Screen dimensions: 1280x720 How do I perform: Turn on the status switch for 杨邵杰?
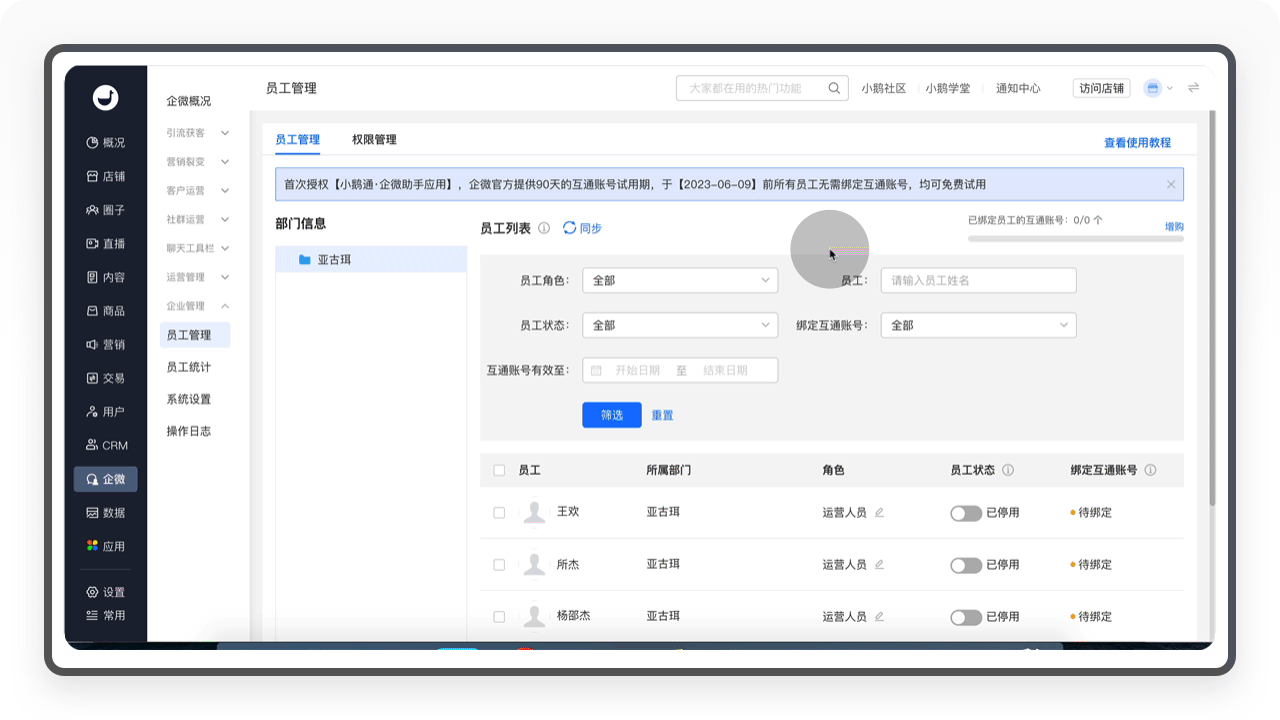(x=966, y=617)
